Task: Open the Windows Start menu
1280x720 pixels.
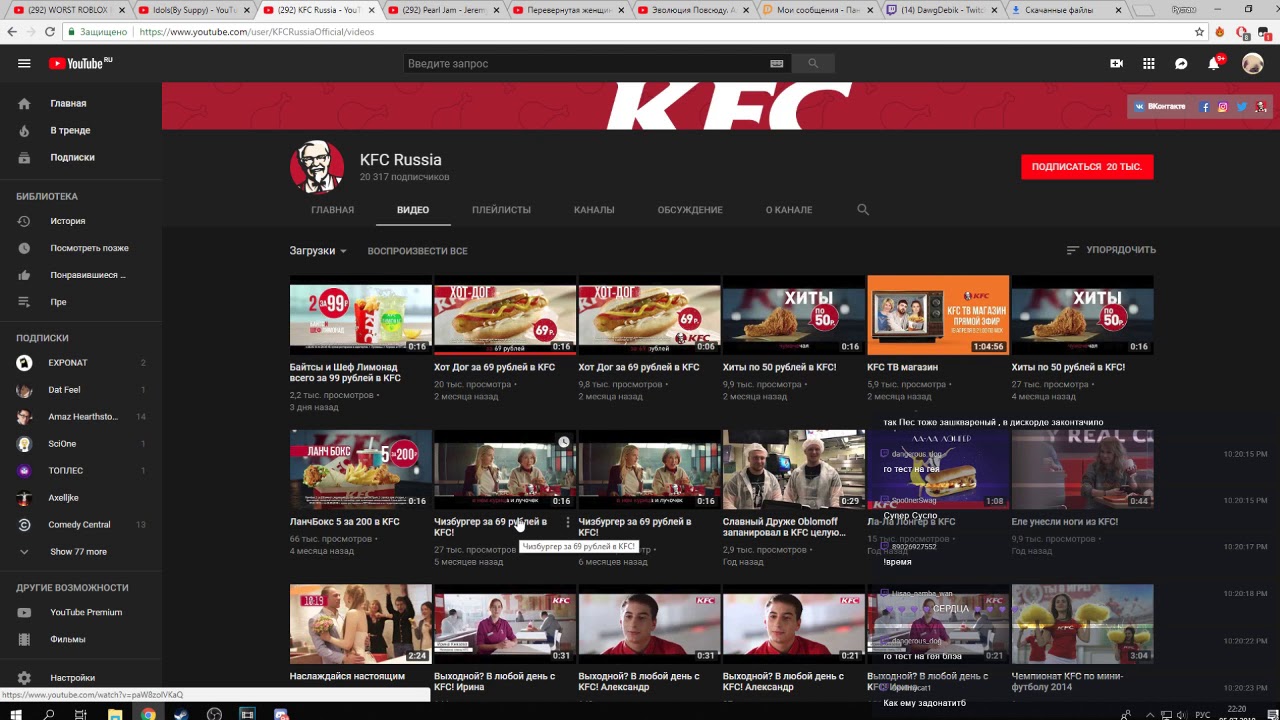Action: click(16, 714)
